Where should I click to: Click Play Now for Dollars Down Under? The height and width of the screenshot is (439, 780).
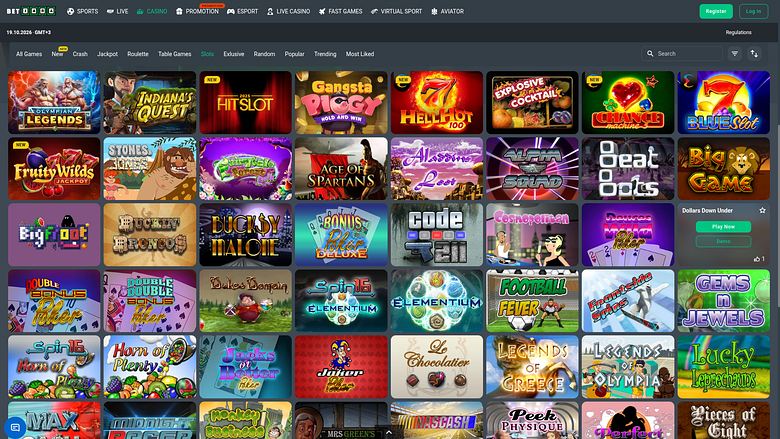point(723,226)
